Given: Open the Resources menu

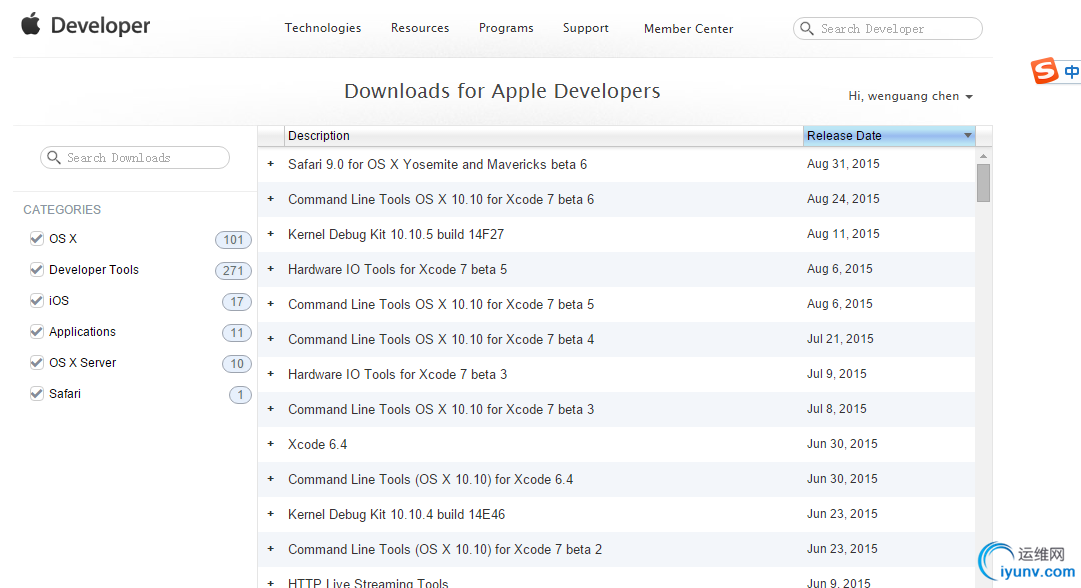Looking at the screenshot, I should pos(420,28).
